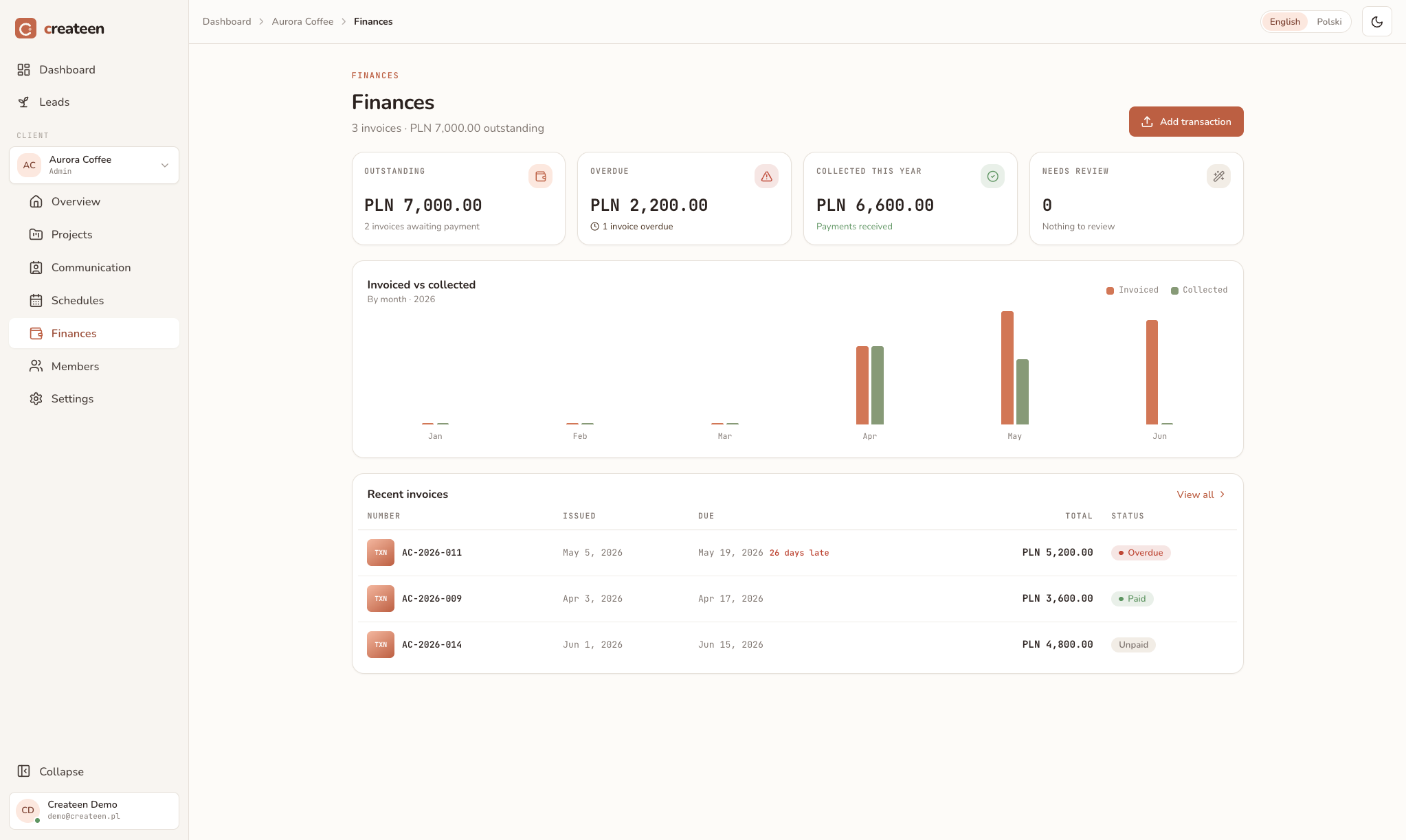Open client Settings
This screenshot has width=1406, height=840.
coord(94,398)
